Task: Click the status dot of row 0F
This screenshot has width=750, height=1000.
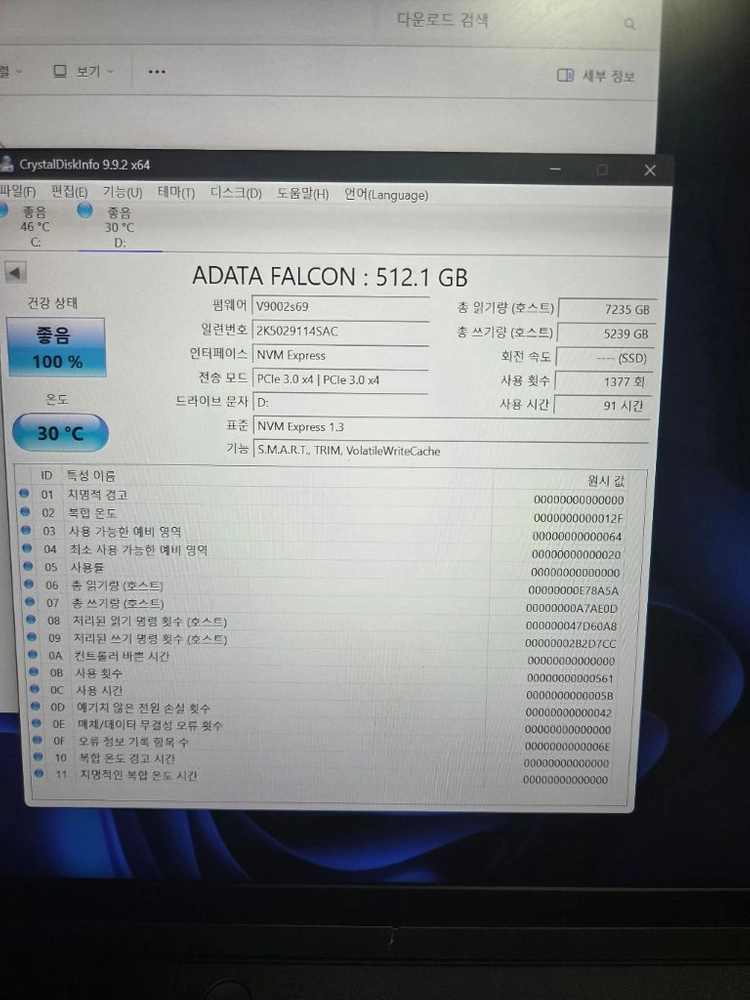Action: pyautogui.click(x=38, y=740)
